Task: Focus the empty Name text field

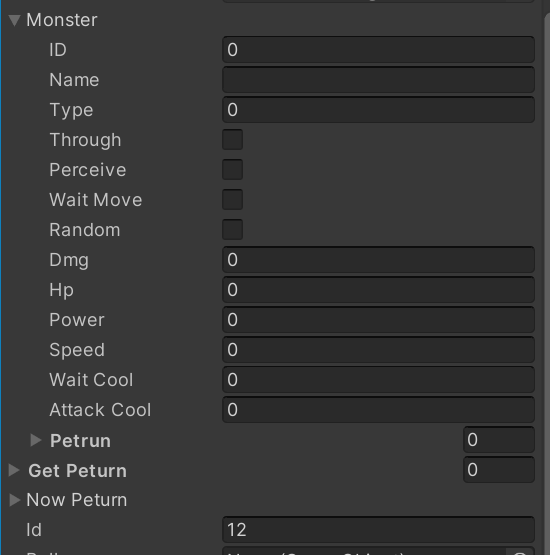Action: coord(378,80)
